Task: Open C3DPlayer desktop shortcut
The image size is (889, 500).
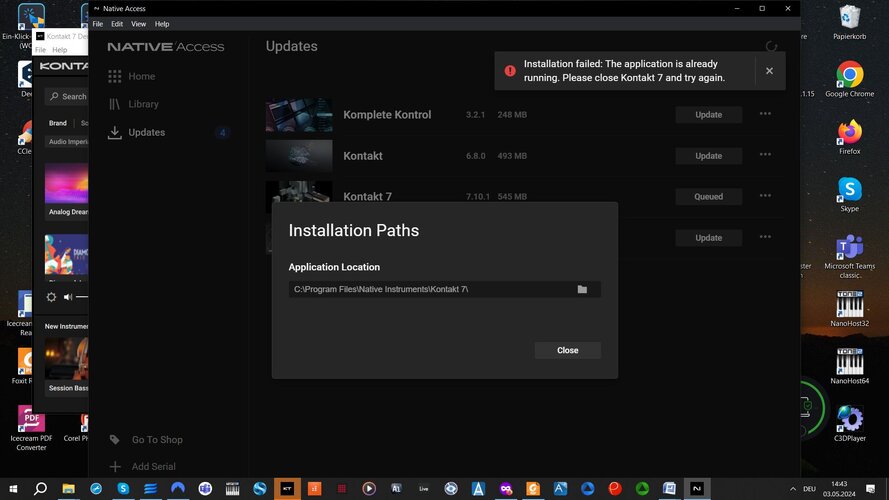Action: (x=849, y=424)
